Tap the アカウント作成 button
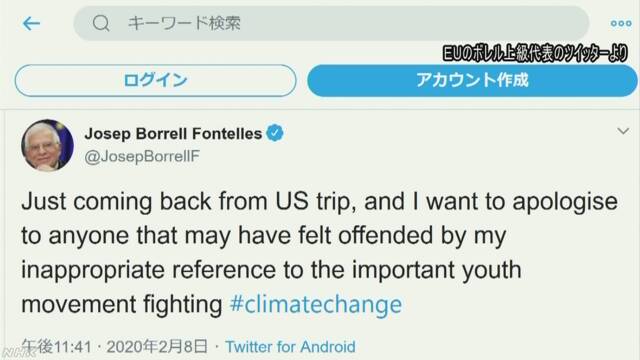 472,80
